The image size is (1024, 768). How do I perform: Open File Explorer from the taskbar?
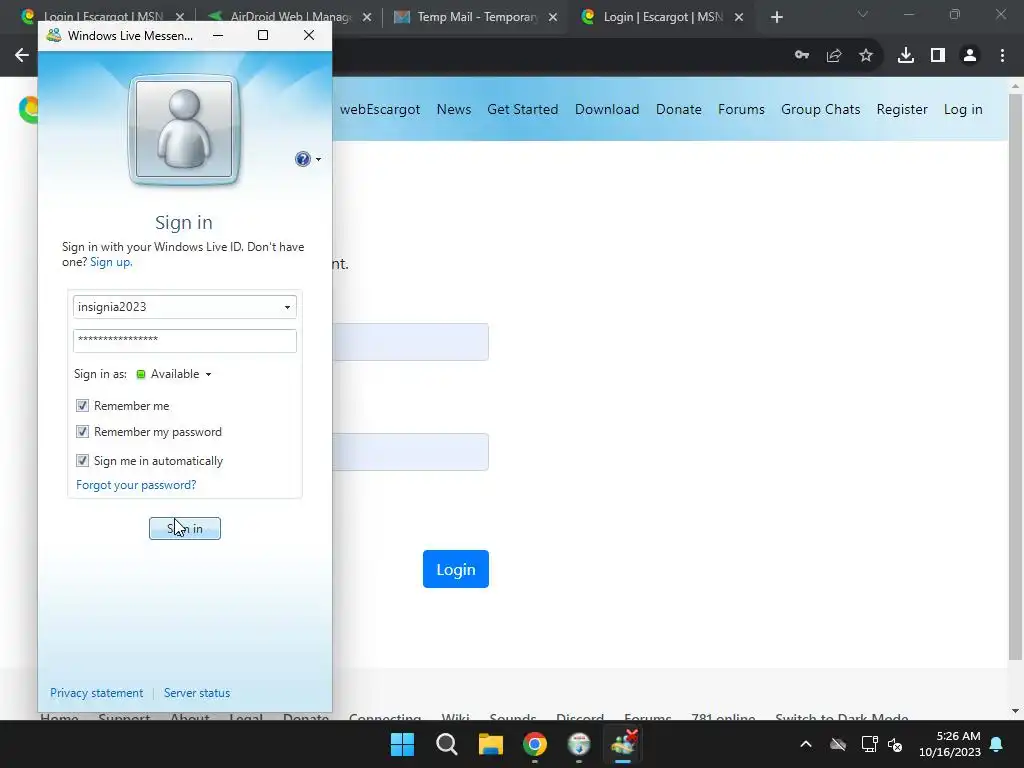[491, 744]
